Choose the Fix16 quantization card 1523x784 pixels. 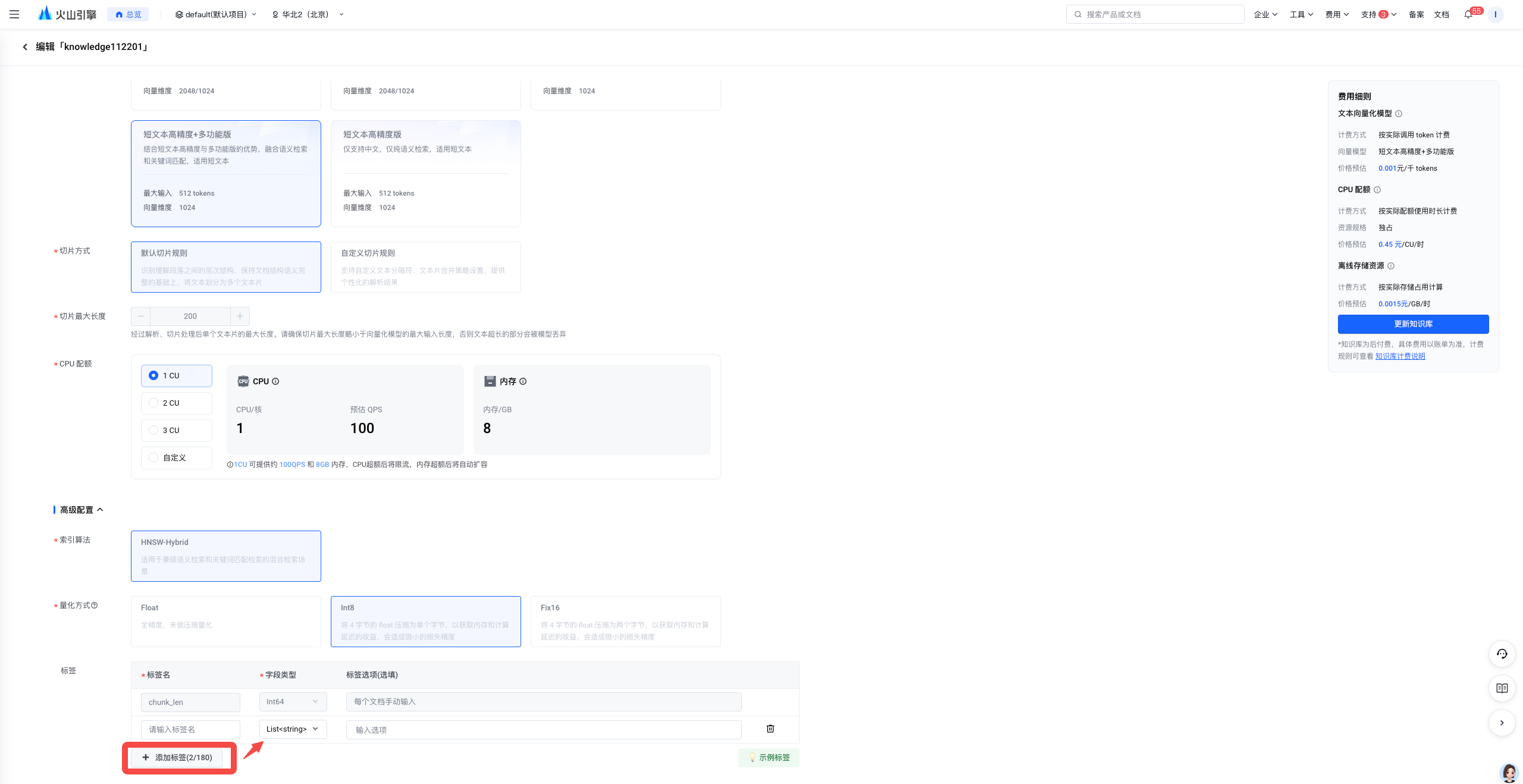626,622
